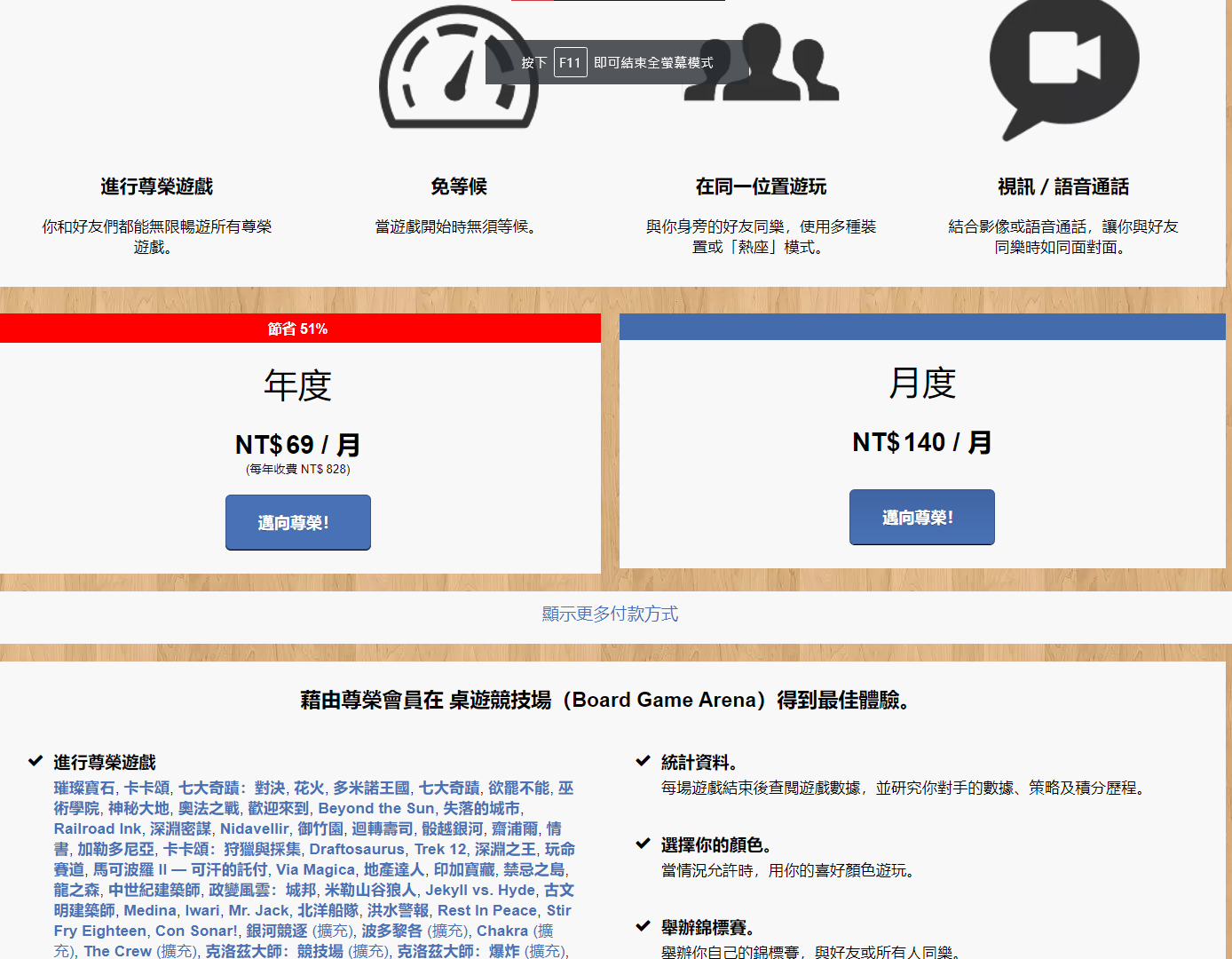Open the 加勒多尼亞 game link
The image size is (1232, 959).
(x=115, y=849)
